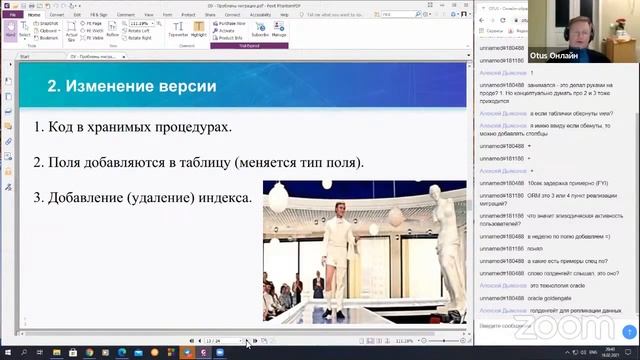This screenshot has width=640, height=360.
Task: Adjust the status bar zoom slider
Action: click(x=444, y=341)
